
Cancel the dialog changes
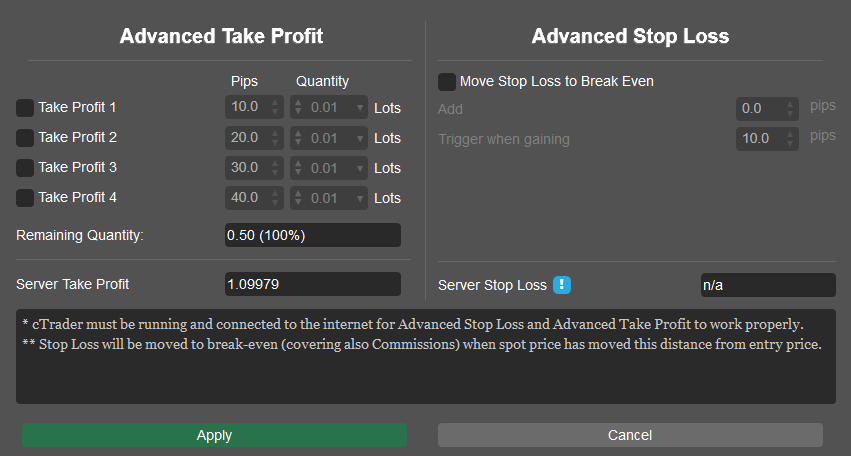click(630, 435)
